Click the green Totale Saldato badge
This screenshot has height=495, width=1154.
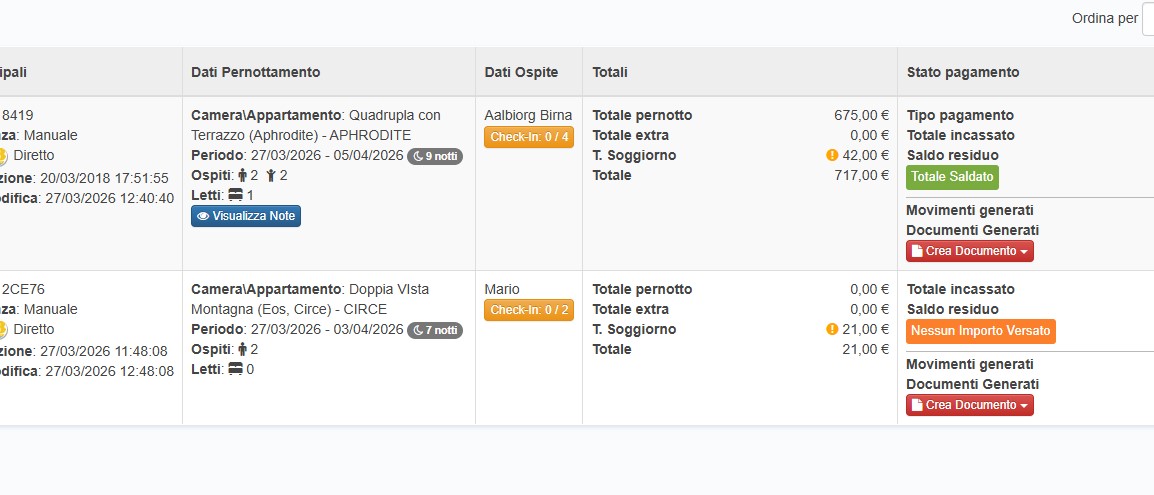(952, 177)
